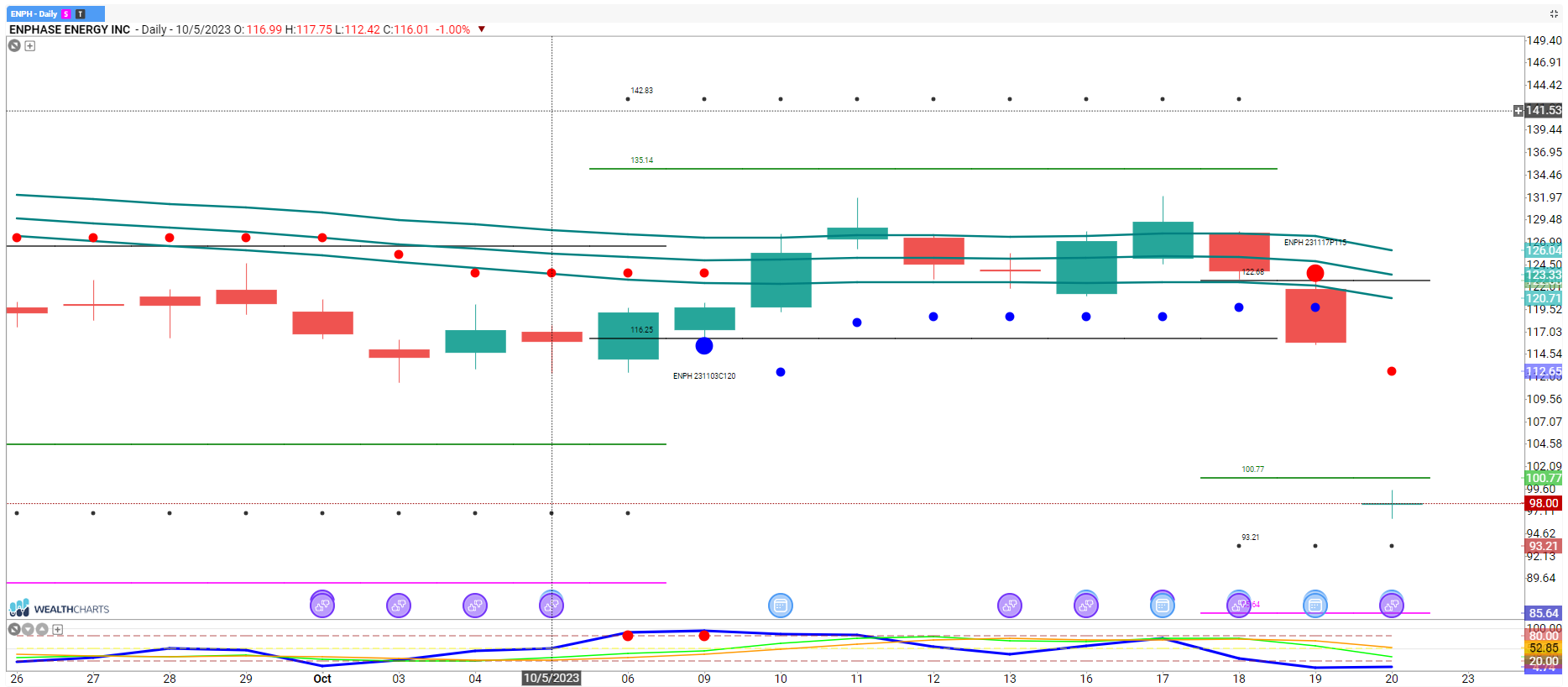
Task: Click the circle-slash icon in the indicator pane
Action: (14, 629)
